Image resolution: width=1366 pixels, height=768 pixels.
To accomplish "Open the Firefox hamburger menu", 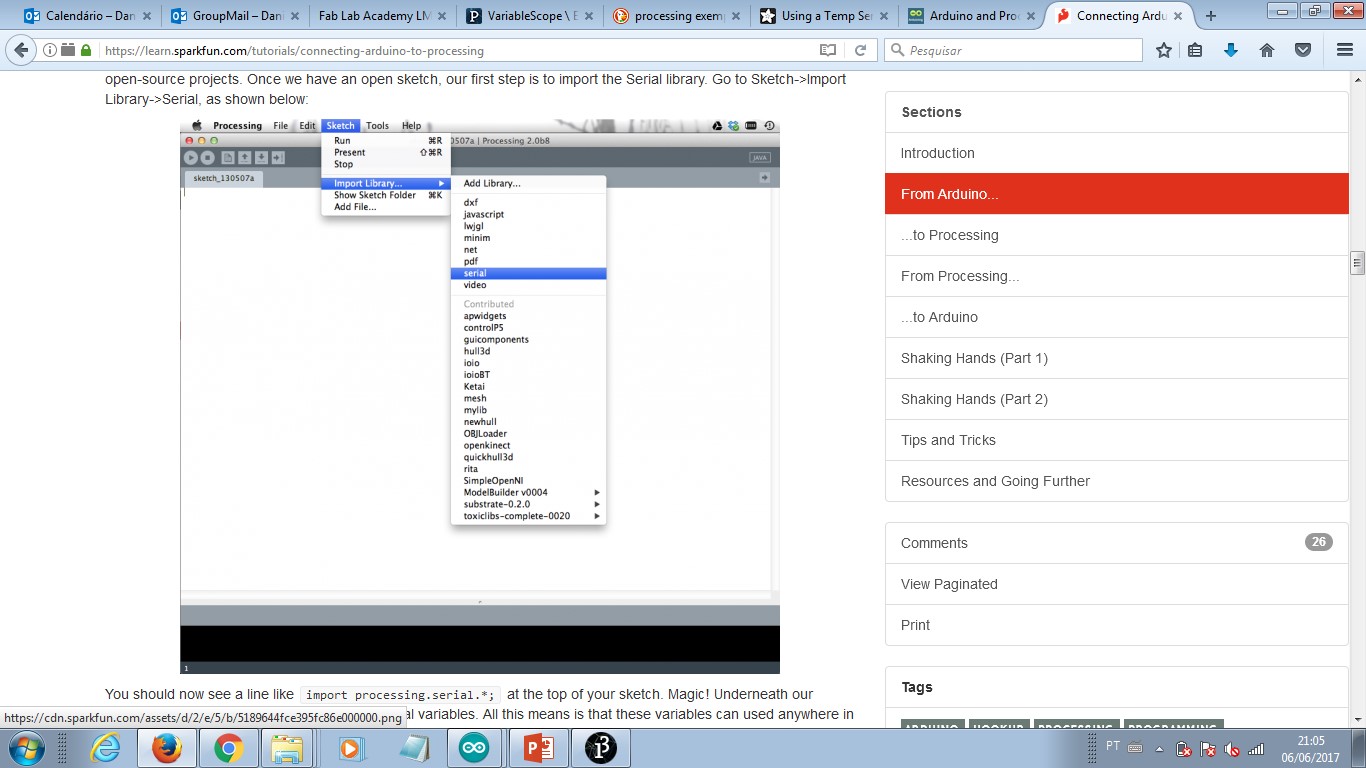I will click(1343, 50).
